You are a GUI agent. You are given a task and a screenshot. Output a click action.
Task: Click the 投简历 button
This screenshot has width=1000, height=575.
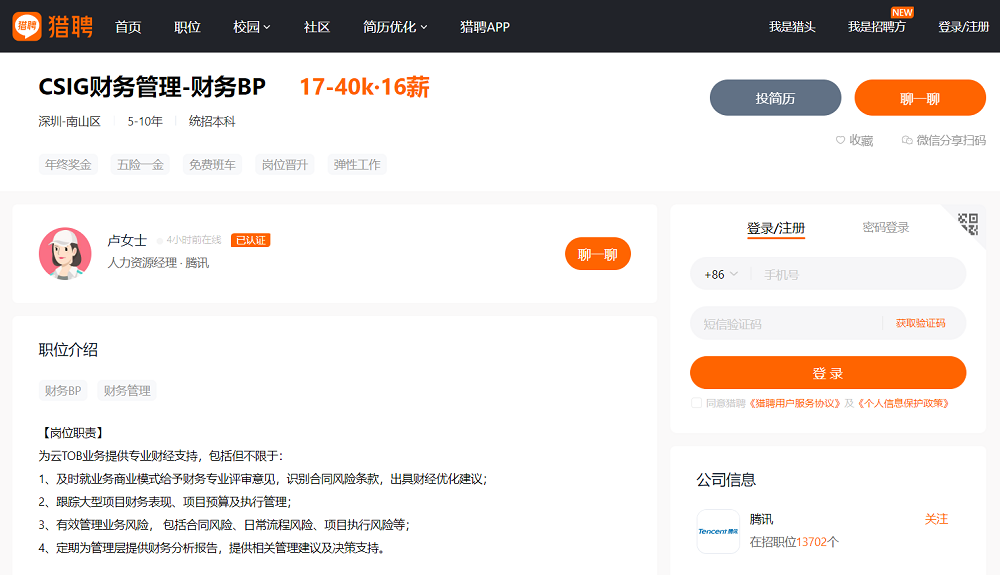pos(775,98)
